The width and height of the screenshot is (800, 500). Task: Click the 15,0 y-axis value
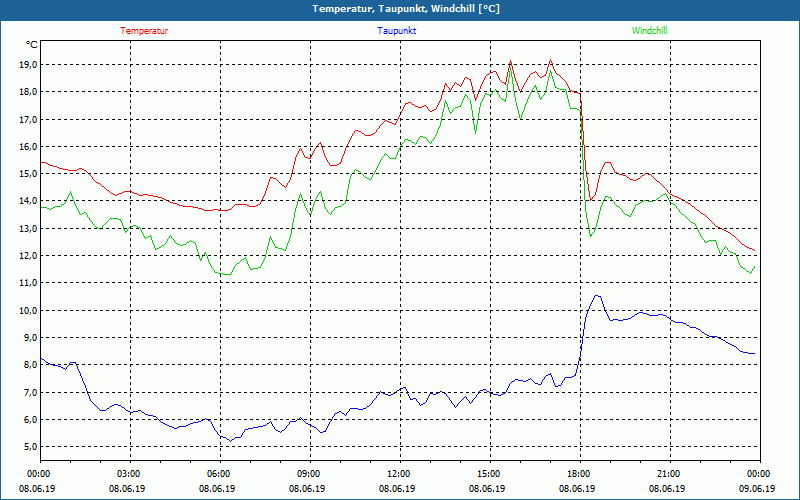(29, 173)
